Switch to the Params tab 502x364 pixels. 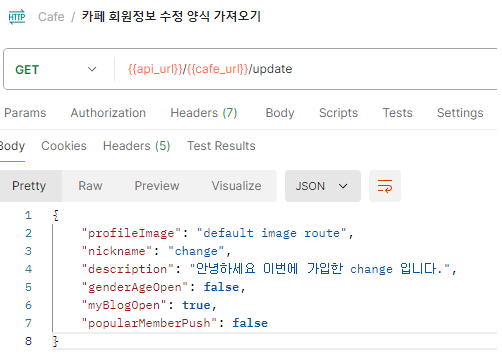[25, 113]
